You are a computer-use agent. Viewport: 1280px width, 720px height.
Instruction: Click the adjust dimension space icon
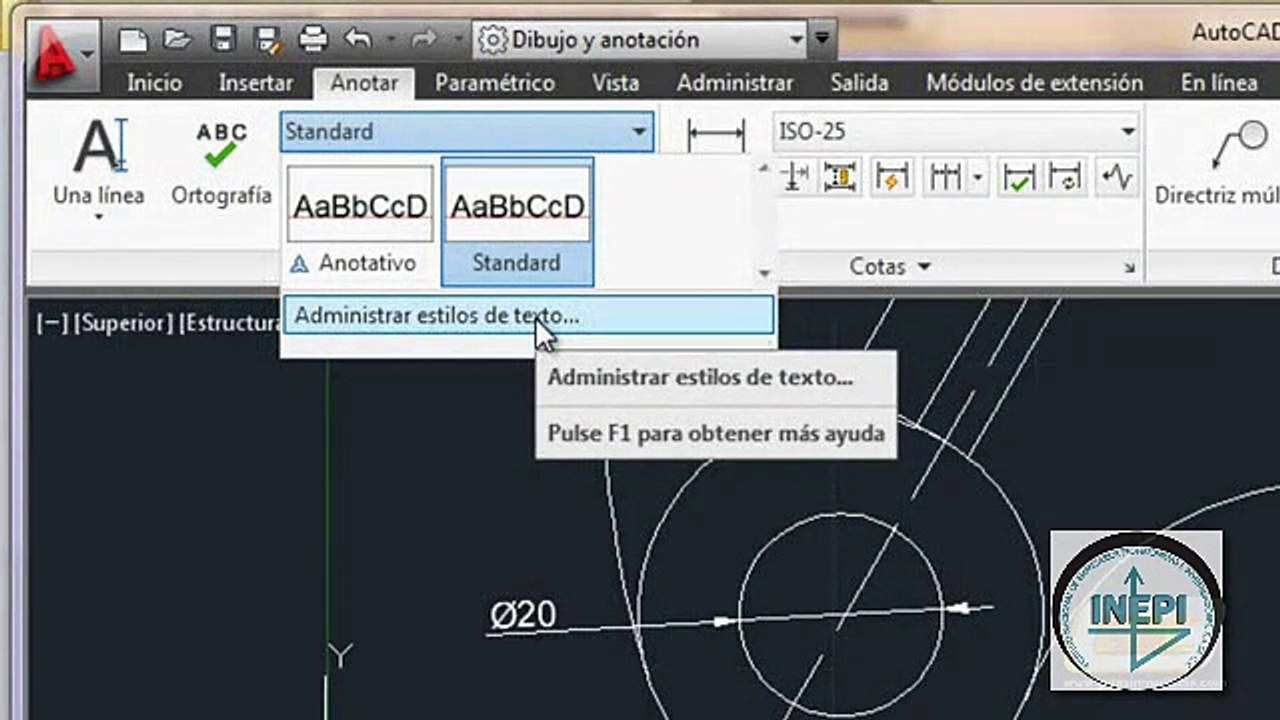tap(840, 177)
